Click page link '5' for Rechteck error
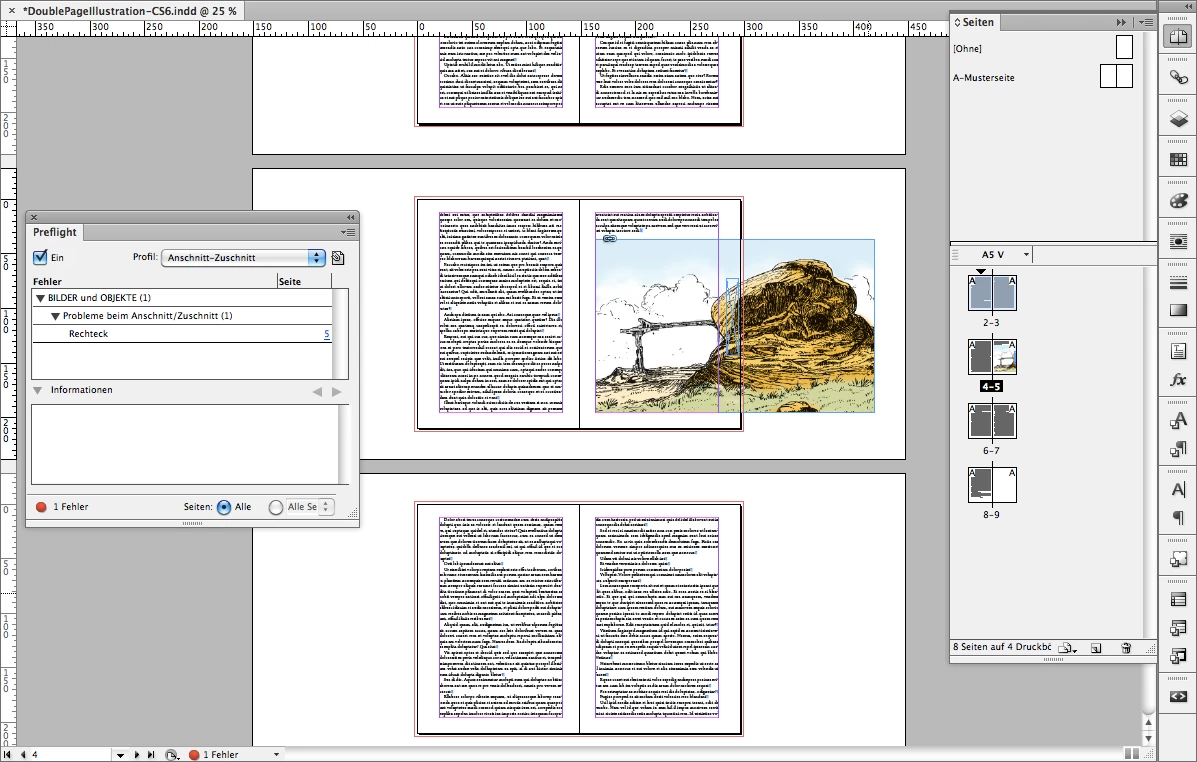This screenshot has height=762, width=1197. [327, 334]
